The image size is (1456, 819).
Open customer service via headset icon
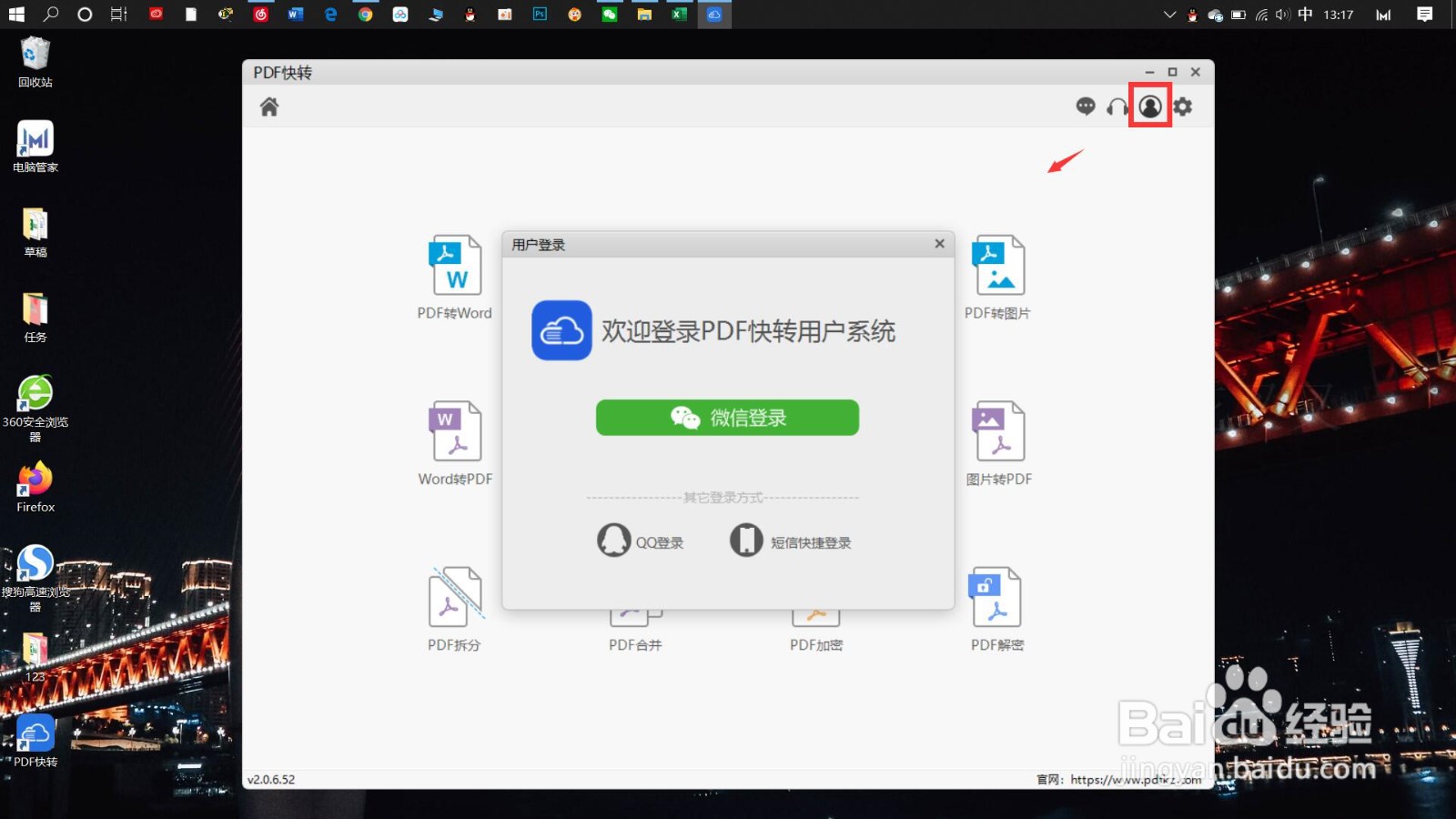tap(1117, 106)
